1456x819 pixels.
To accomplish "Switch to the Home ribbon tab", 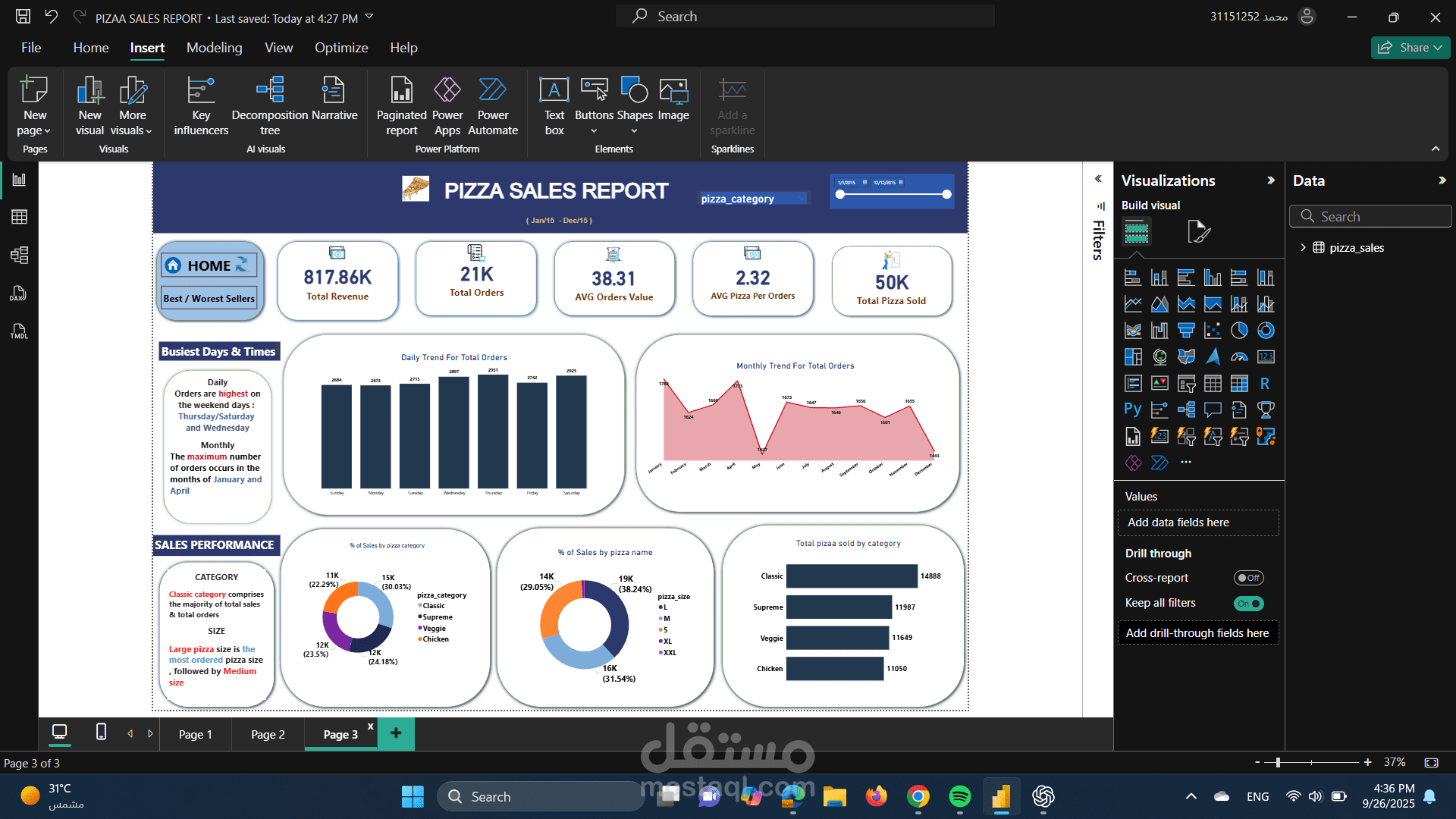I will tap(91, 48).
